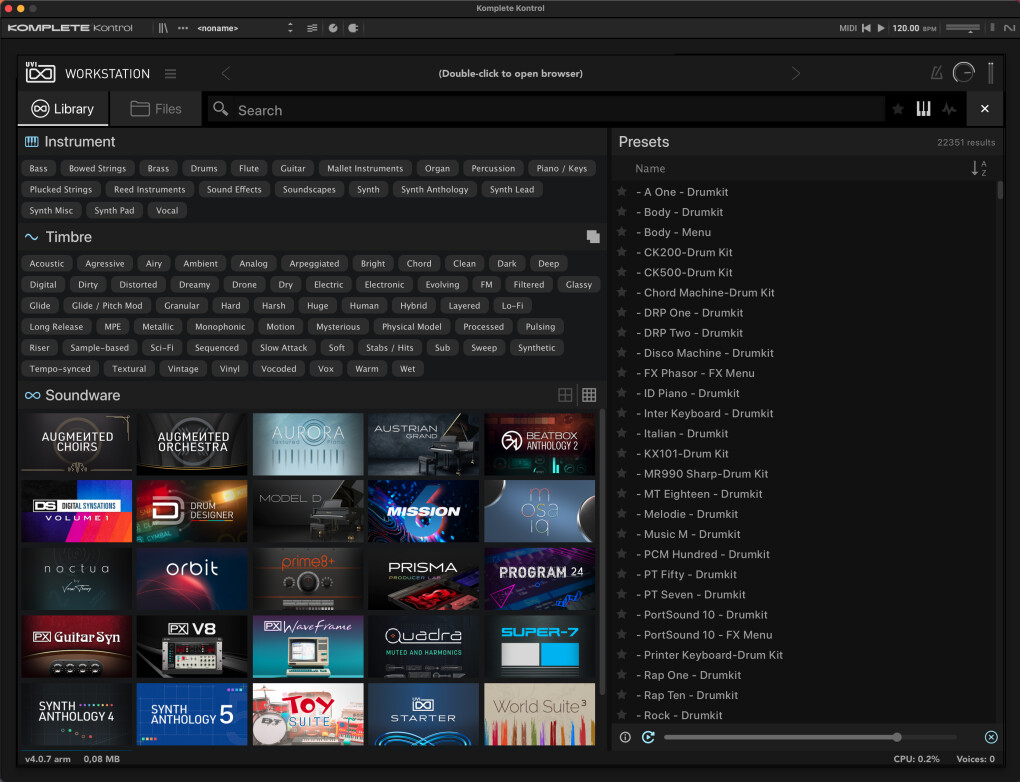
Task: Star the 'Rock - Drumkit' preset
Action: tap(622, 715)
